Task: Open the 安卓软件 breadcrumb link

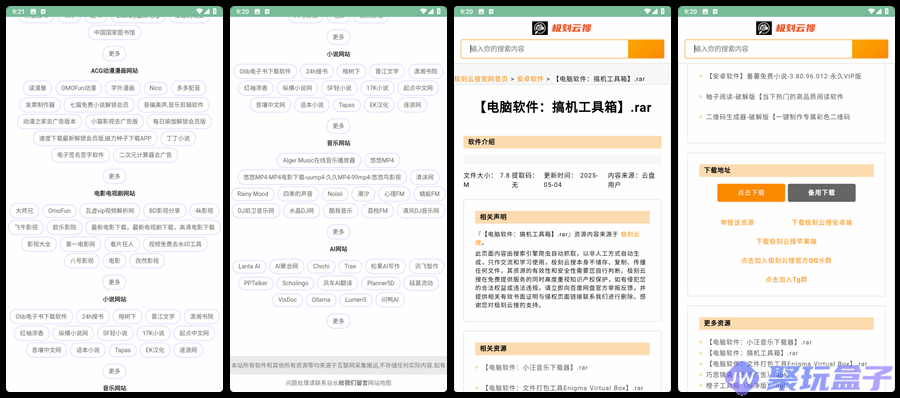Action: (x=530, y=79)
